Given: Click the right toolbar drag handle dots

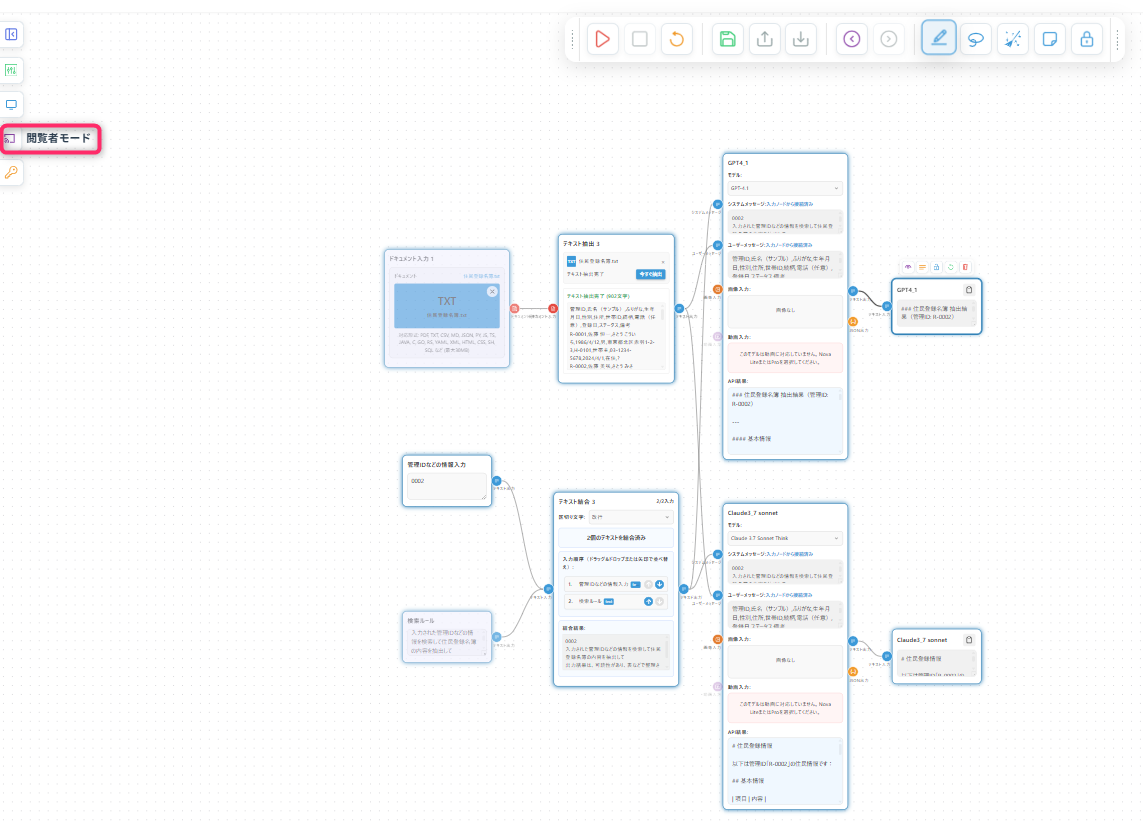Looking at the screenshot, I should click(x=1117, y=39).
